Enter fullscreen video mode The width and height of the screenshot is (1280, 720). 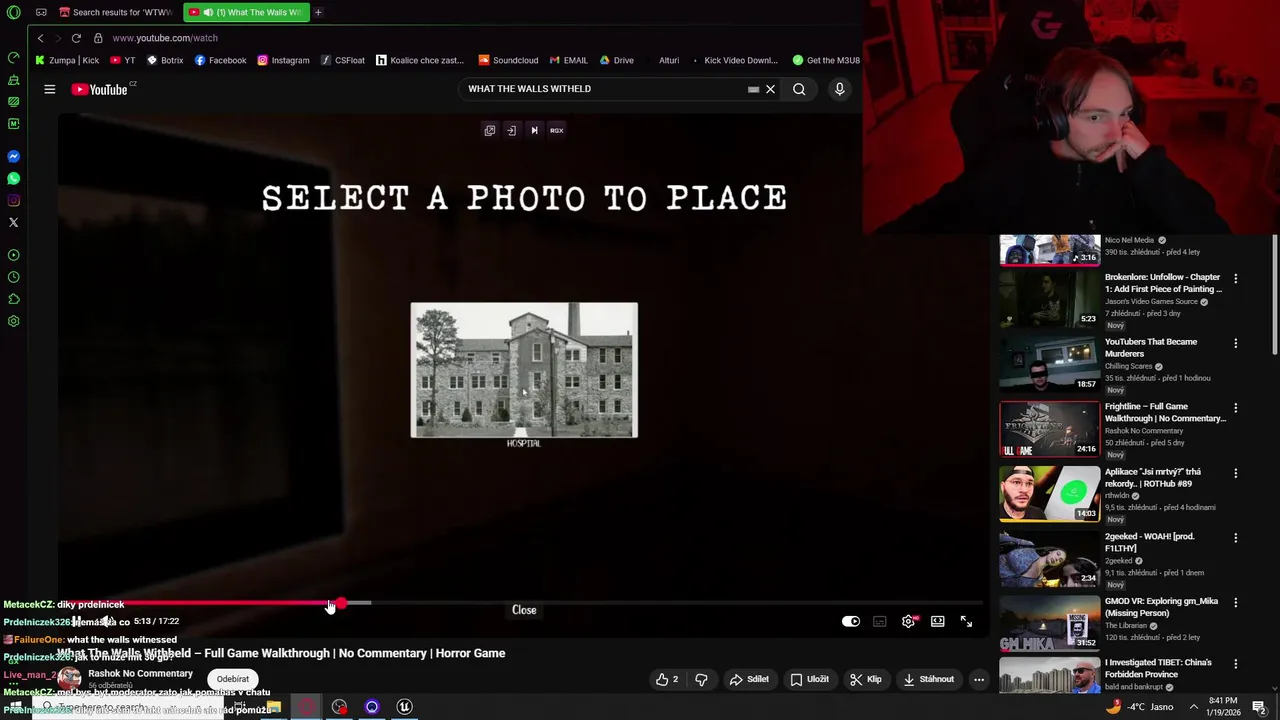point(966,621)
